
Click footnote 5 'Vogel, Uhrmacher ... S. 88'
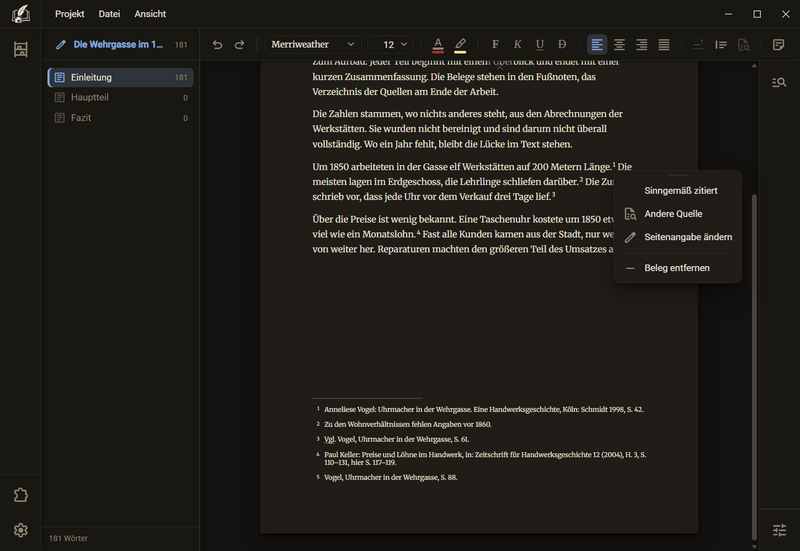click(x=390, y=477)
